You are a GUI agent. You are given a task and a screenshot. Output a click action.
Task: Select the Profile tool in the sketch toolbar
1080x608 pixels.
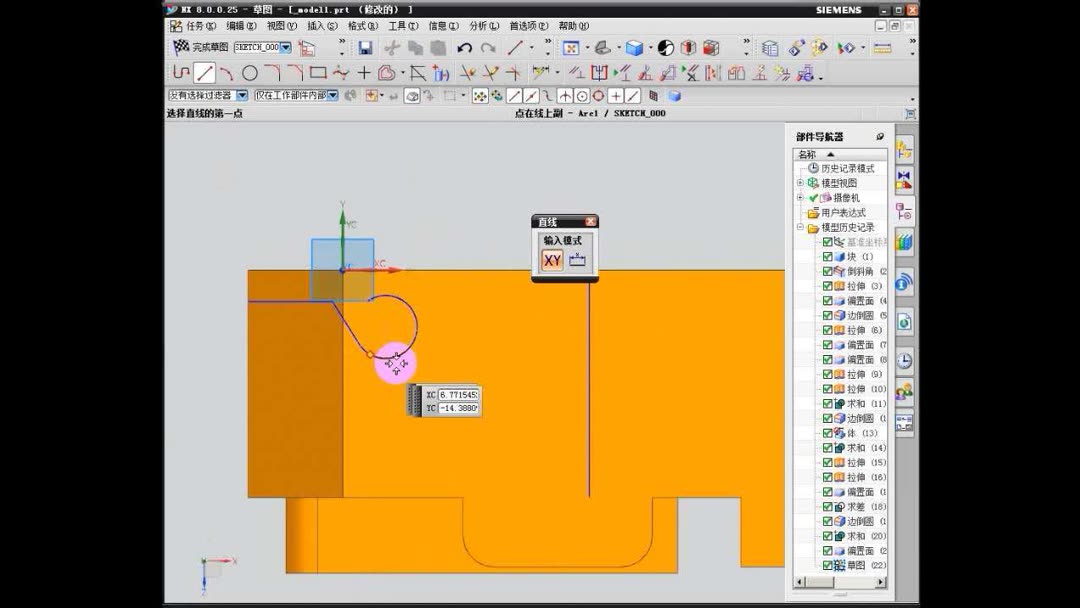[x=180, y=71]
